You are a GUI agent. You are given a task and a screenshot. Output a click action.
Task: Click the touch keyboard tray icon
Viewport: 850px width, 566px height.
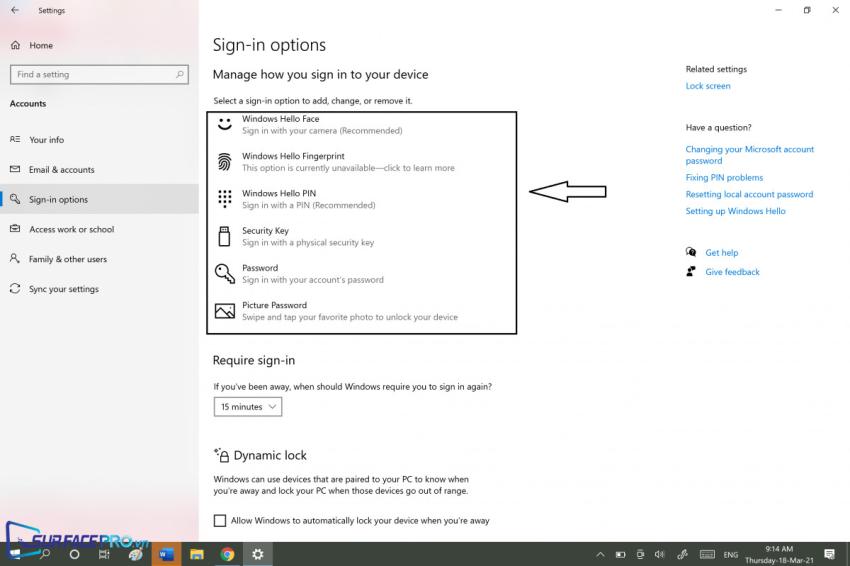point(707,555)
